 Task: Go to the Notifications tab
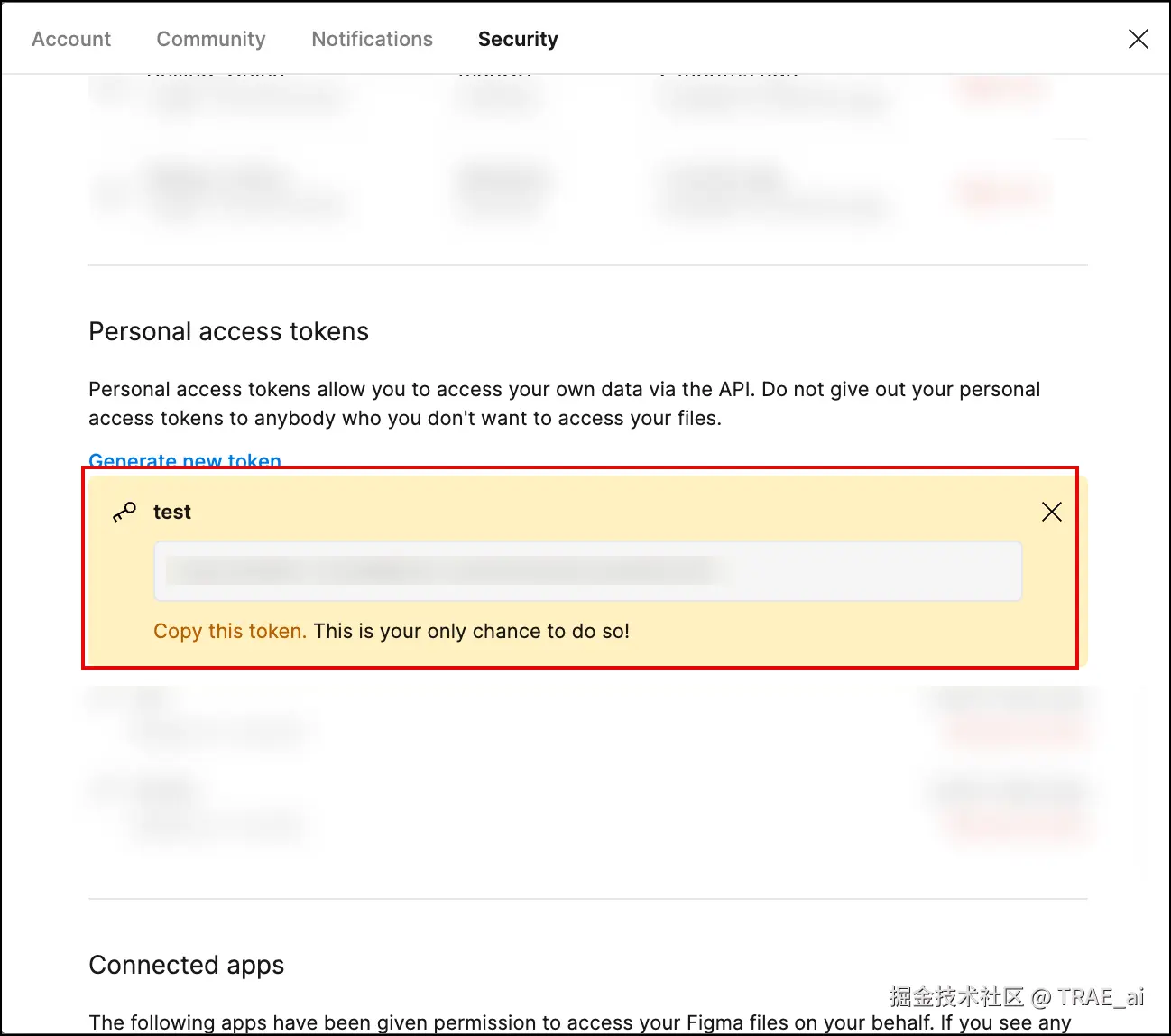373,39
